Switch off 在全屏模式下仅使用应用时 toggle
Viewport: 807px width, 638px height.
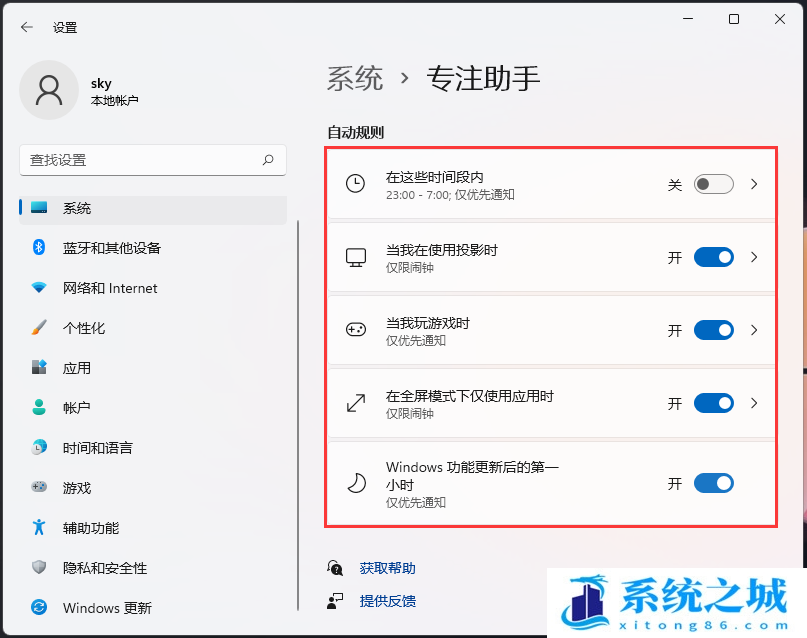point(714,403)
